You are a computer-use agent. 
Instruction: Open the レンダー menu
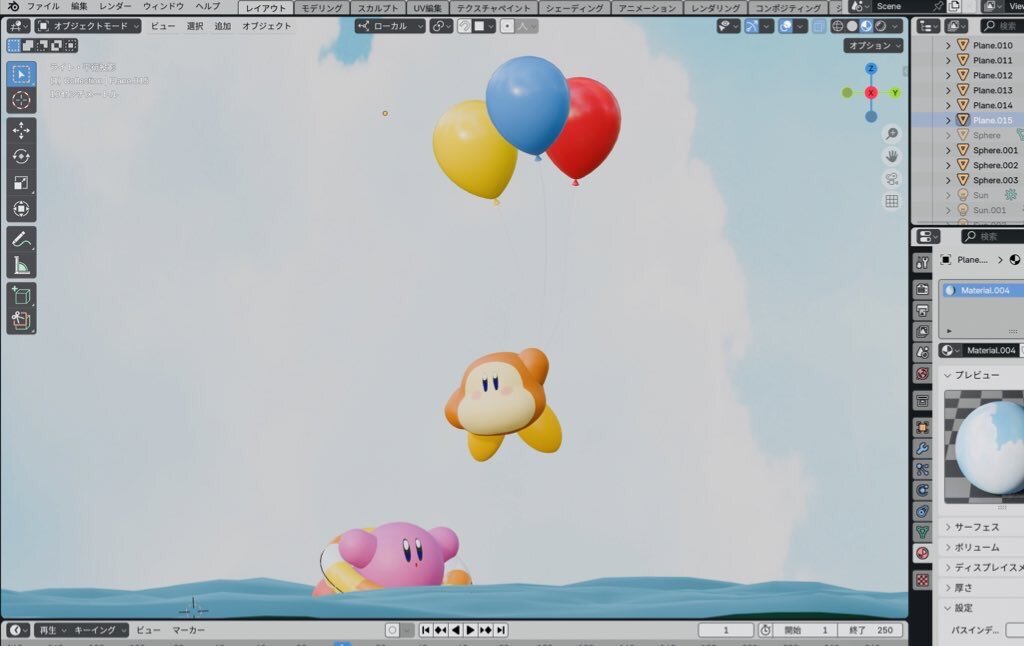click(x=115, y=7)
